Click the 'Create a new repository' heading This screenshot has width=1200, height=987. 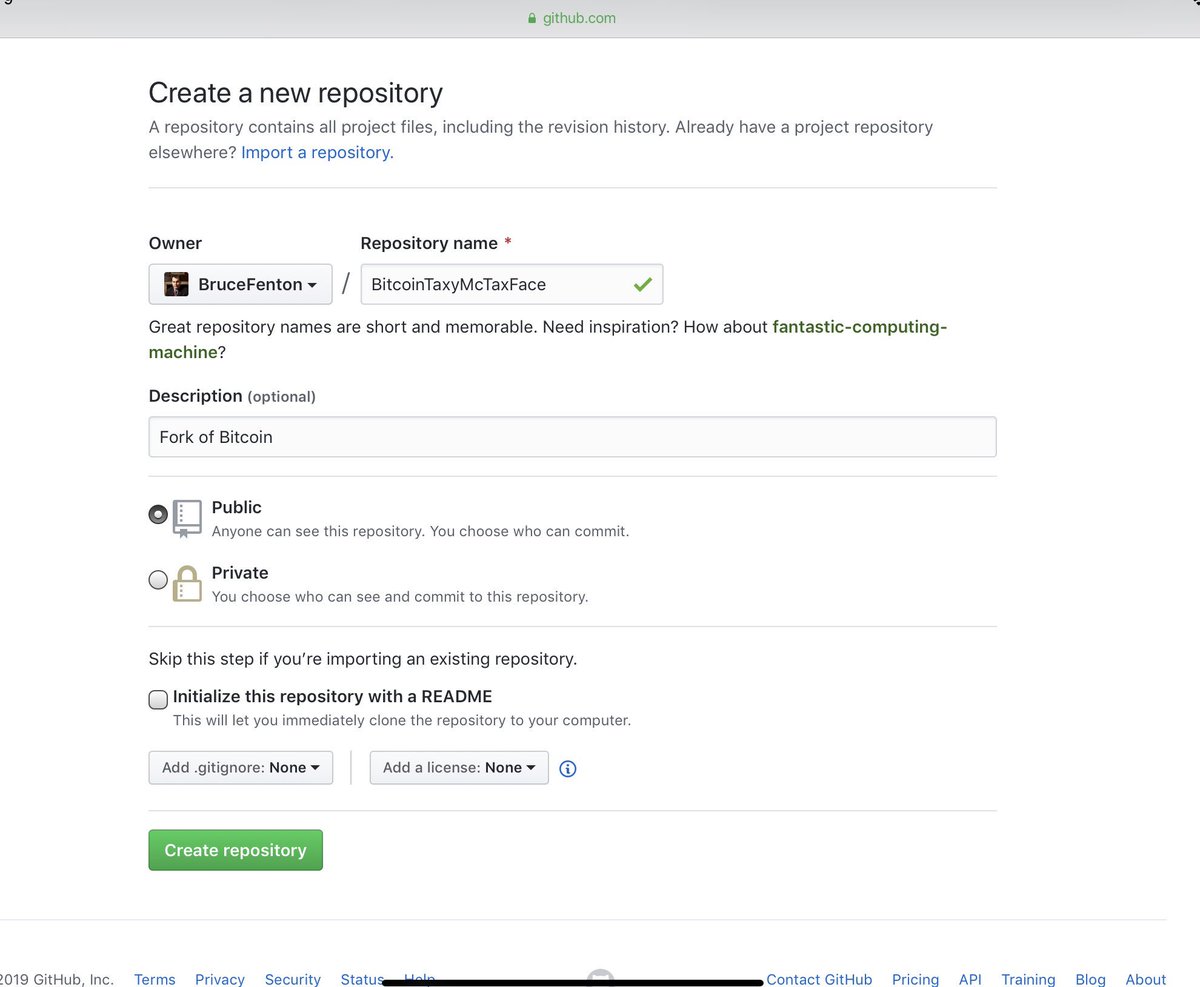(295, 93)
